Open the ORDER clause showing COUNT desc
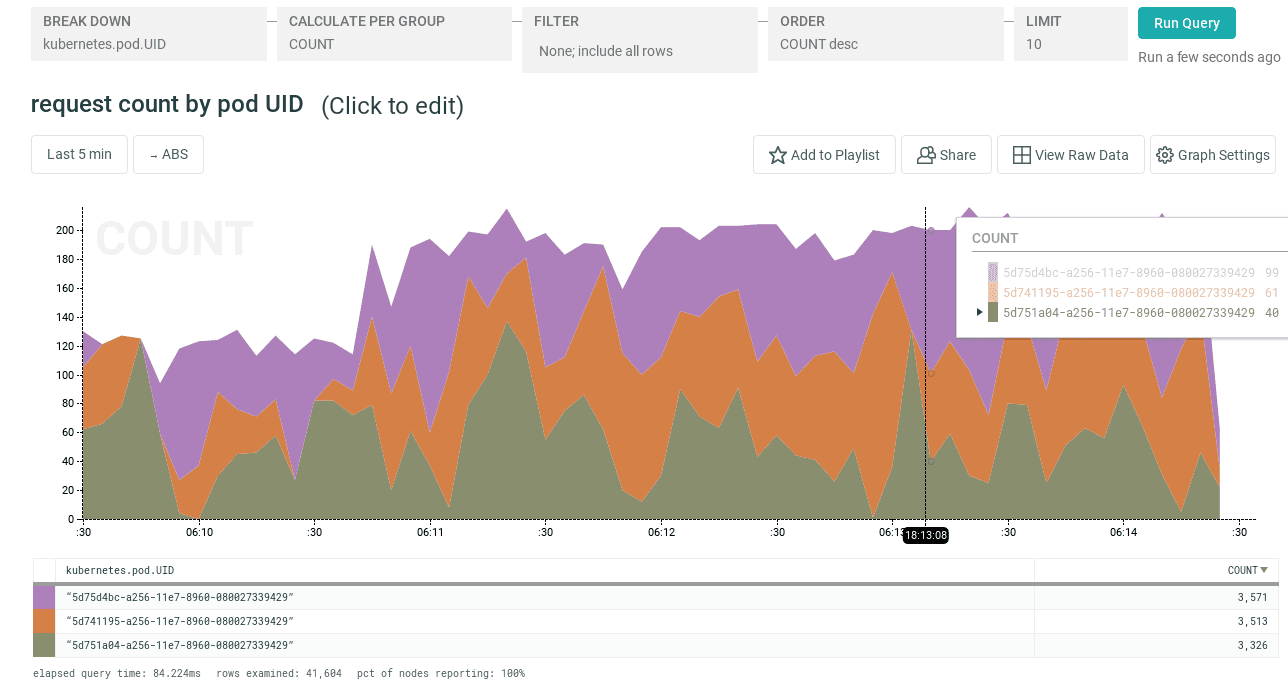The image size is (1288, 696). pos(885,33)
